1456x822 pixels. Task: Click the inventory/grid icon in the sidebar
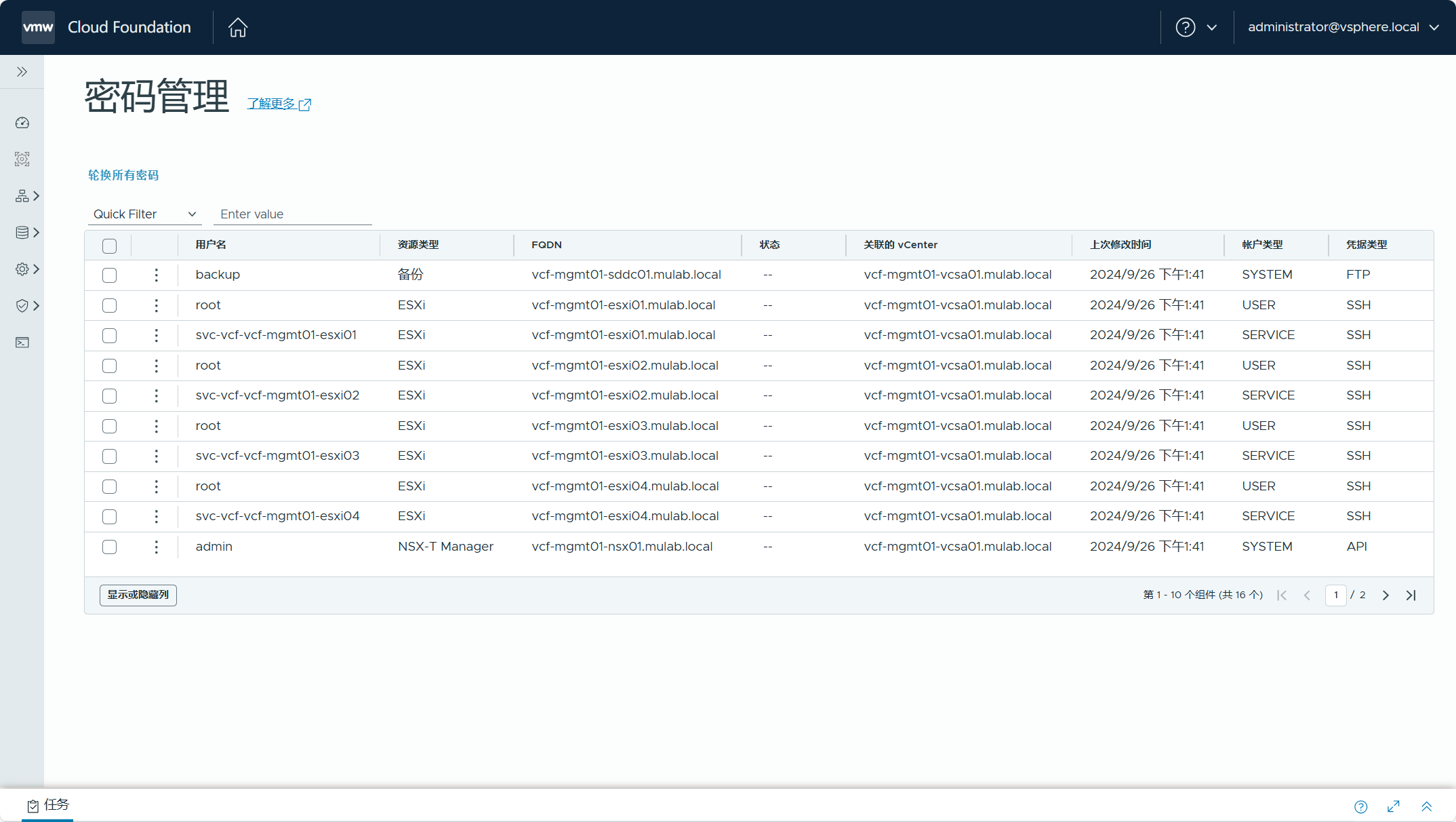click(x=22, y=196)
